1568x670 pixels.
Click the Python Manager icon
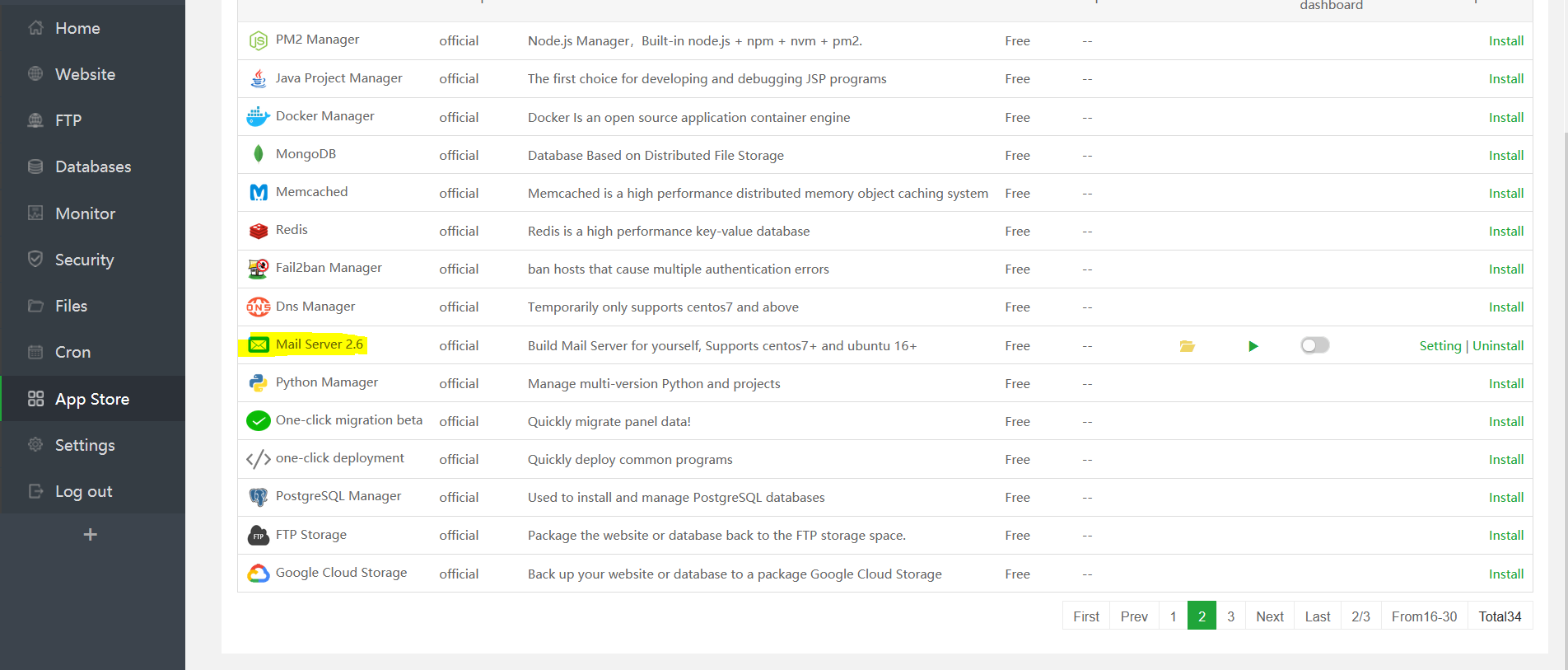point(258,383)
